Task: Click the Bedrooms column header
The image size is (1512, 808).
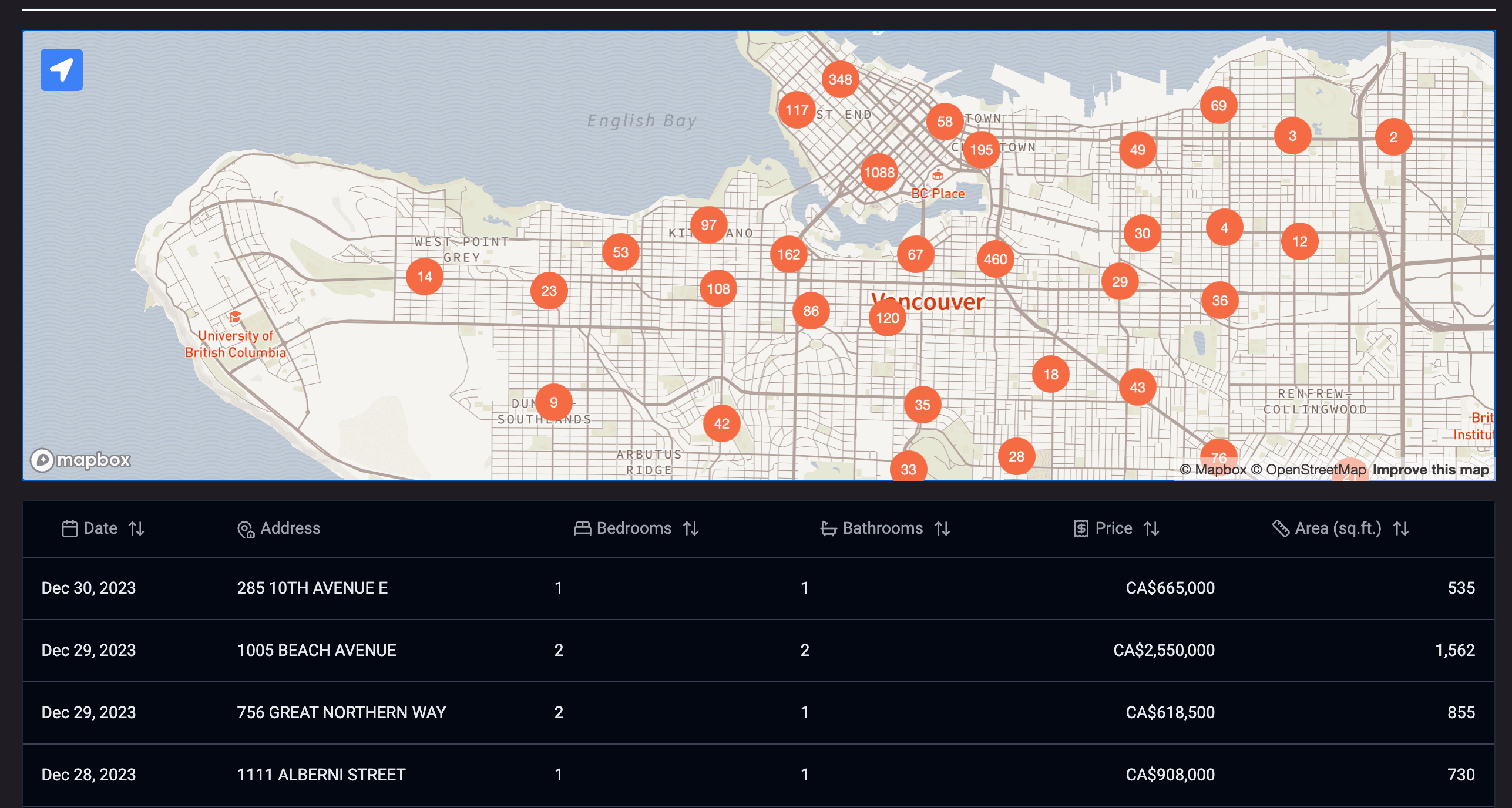Action: pos(636,528)
